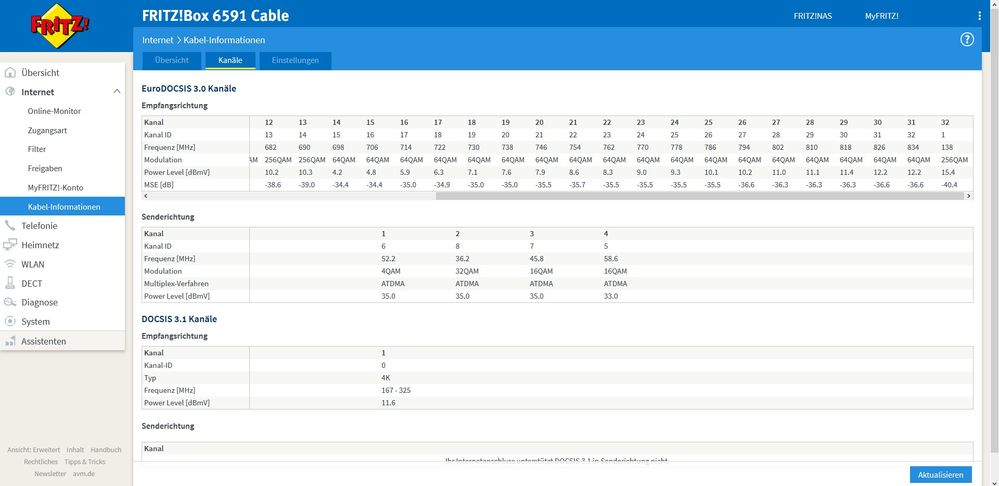Click the Heimnetz network icon
The width and height of the screenshot is (999, 486).
point(10,245)
